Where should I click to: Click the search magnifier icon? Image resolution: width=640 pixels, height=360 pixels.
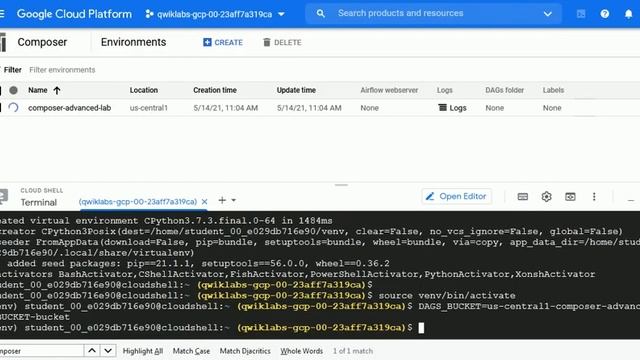(320, 13)
